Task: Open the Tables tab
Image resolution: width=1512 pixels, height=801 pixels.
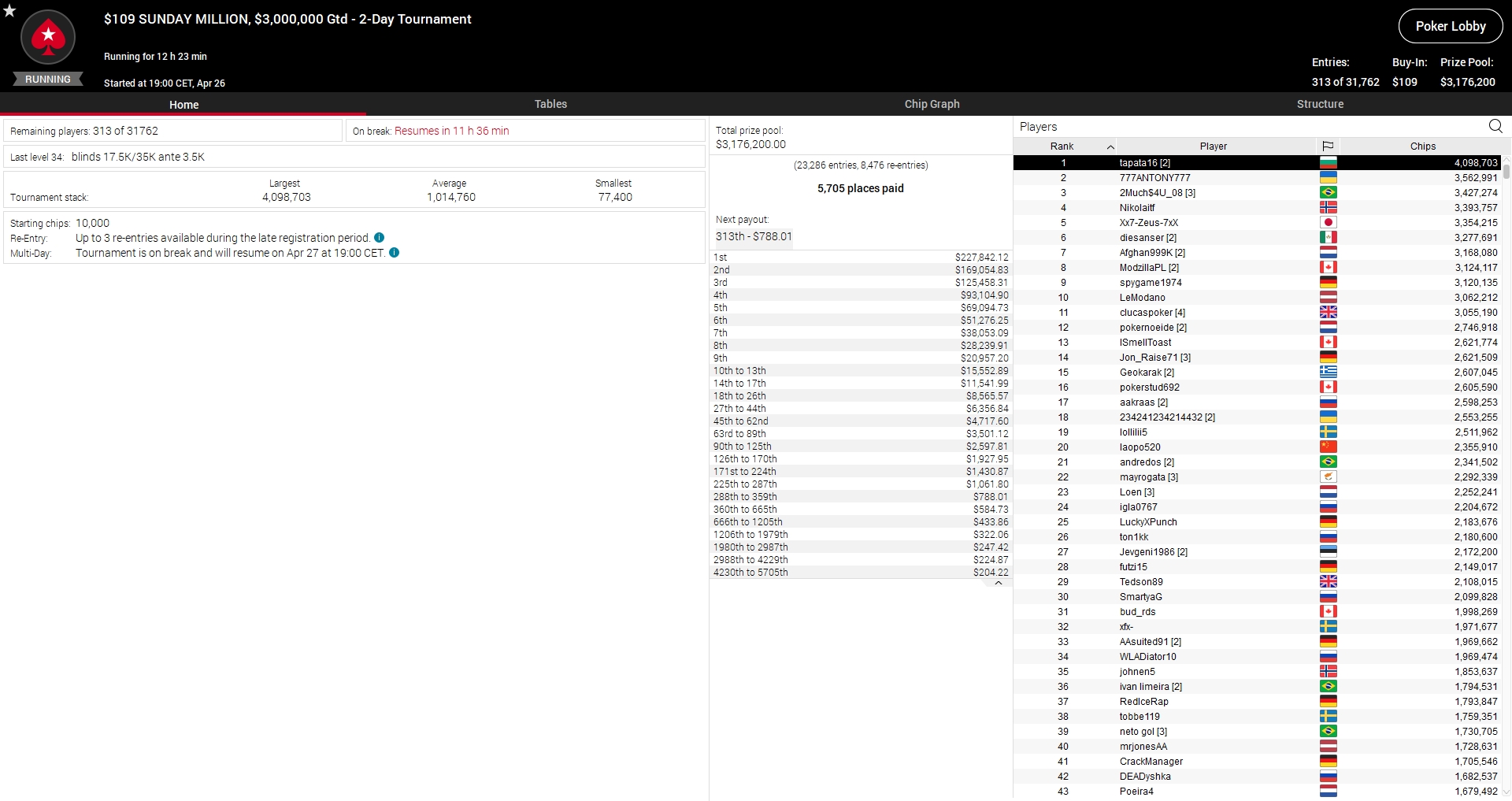Action: pos(550,104)
